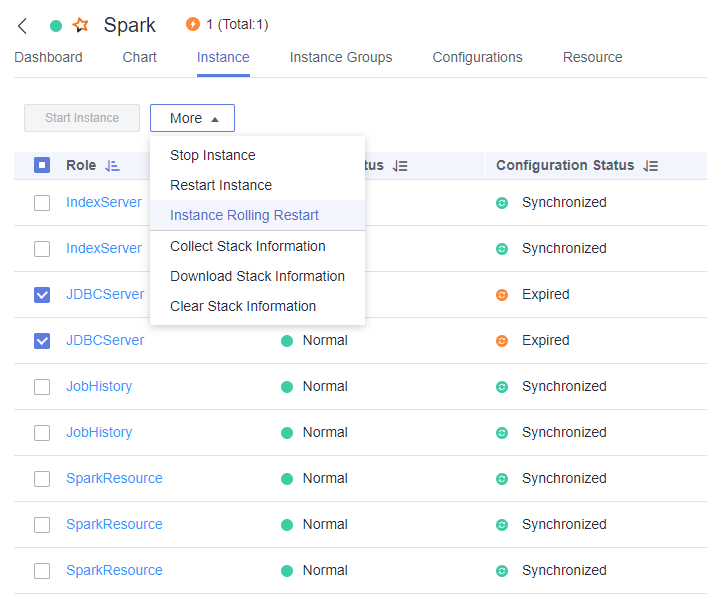Click the green Spark service status dot
Viewport: 707px width, 611px height.
click(x=56, y=26)
